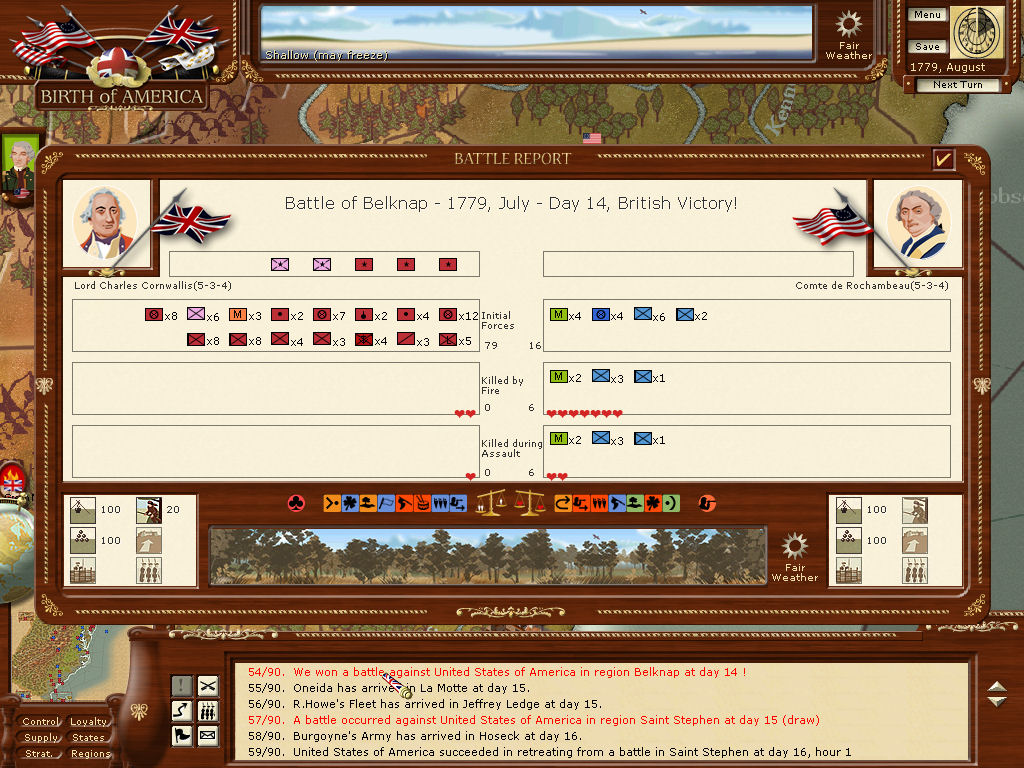Click the British balance scales icon
This screenshot has height=768, width=1024.
(490, 503)
